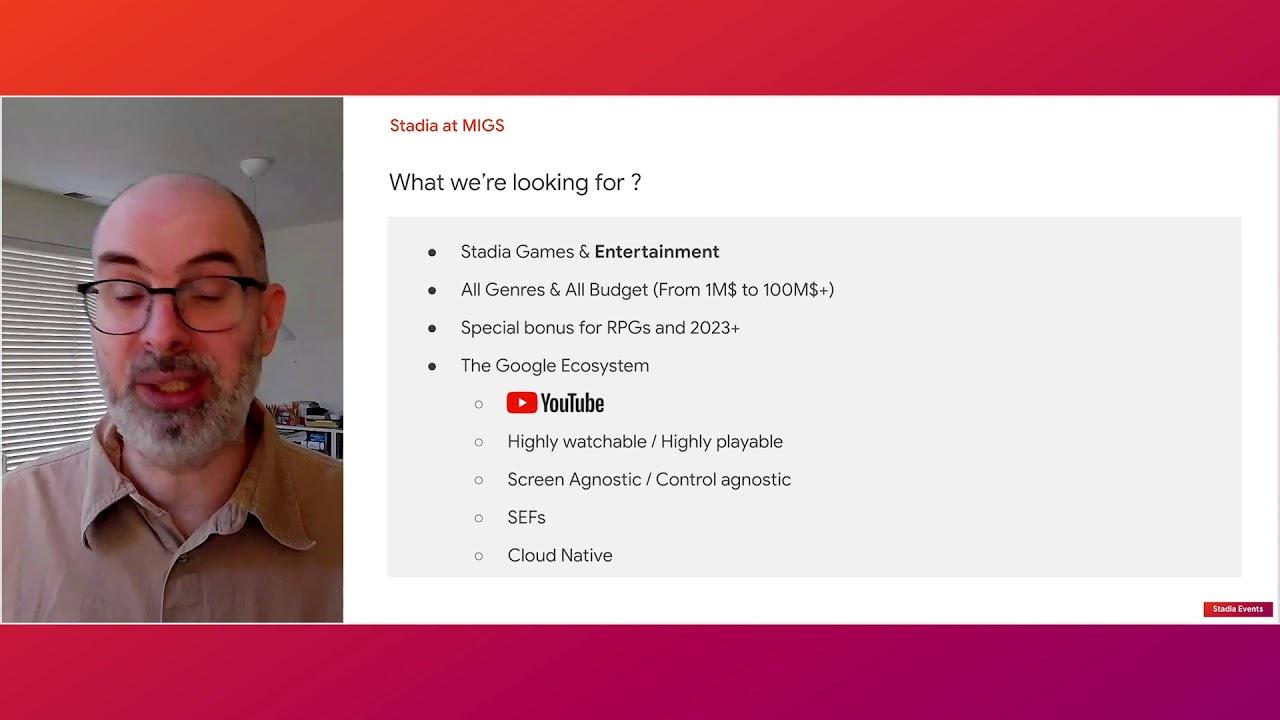Image resolution: width=1280 pixels, height=720 pixels.
Task: Click the hollow bullet beside SEFs
Action: [x=479, y=518]
